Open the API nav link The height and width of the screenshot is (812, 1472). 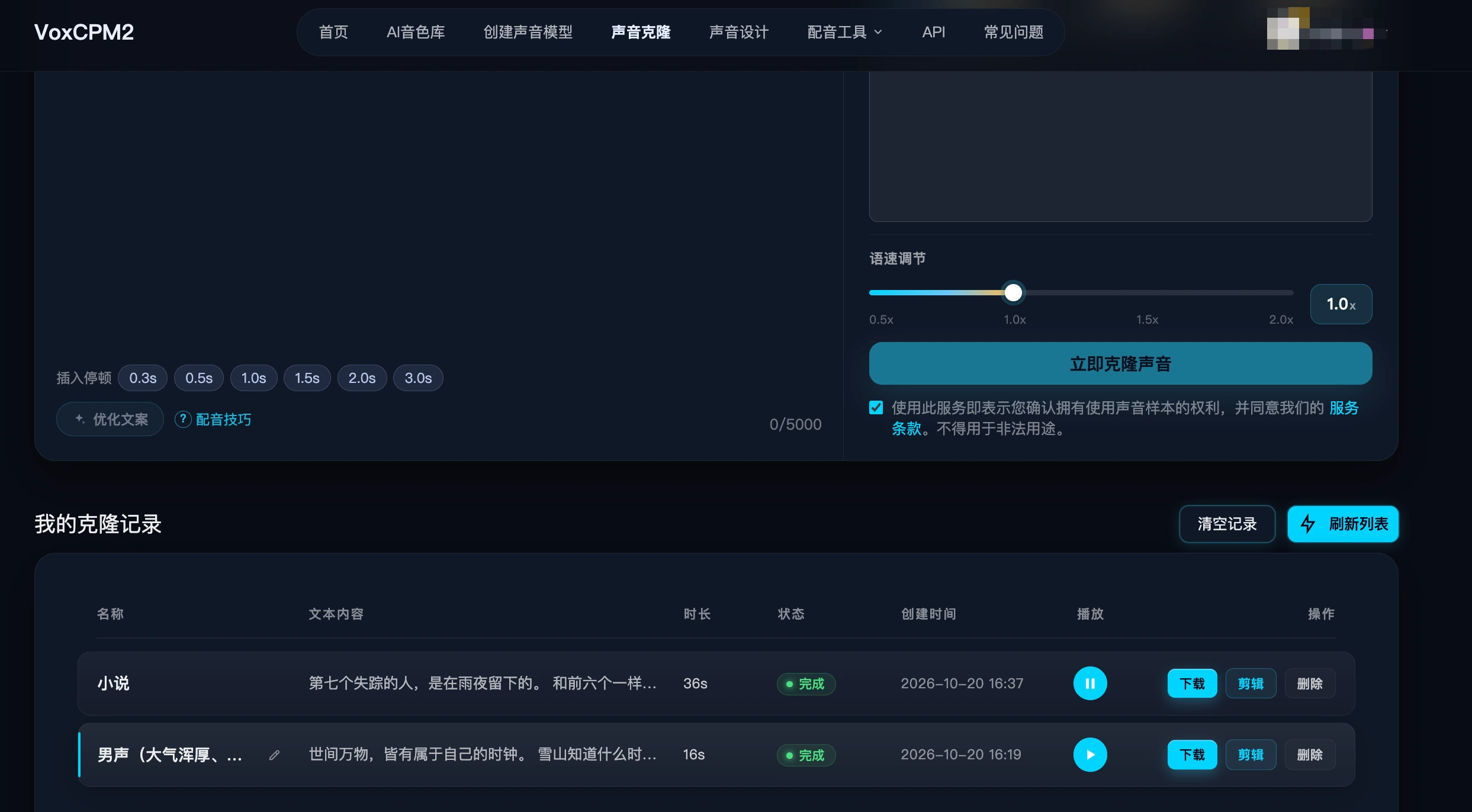934,32
